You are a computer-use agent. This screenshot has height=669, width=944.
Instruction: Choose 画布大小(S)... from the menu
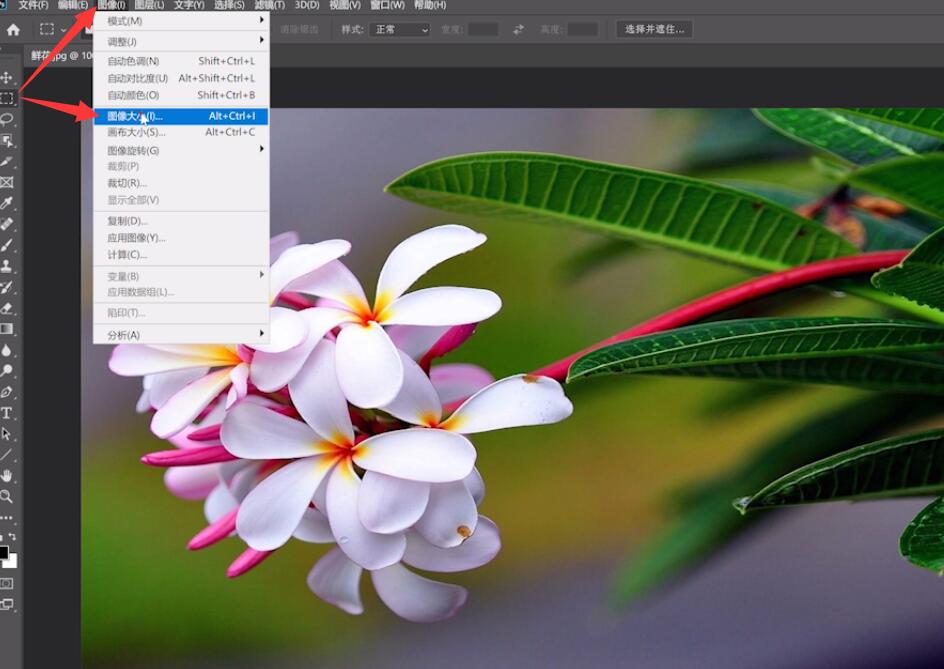point(181,132)
